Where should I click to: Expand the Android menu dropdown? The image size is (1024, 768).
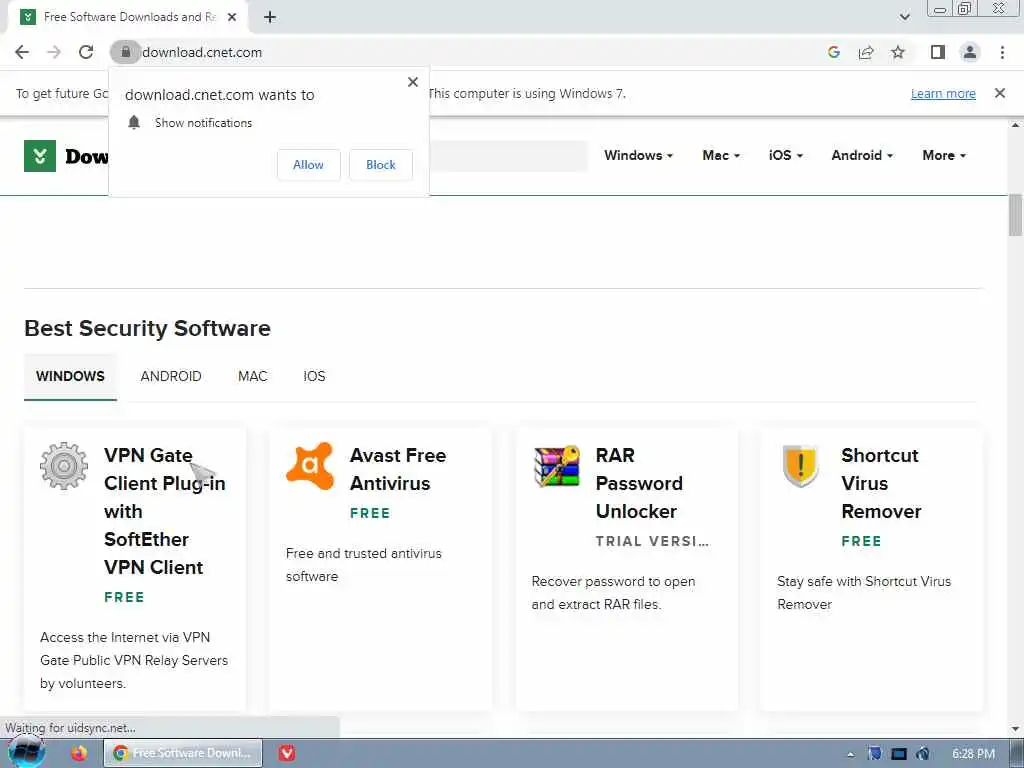(862, 155)
